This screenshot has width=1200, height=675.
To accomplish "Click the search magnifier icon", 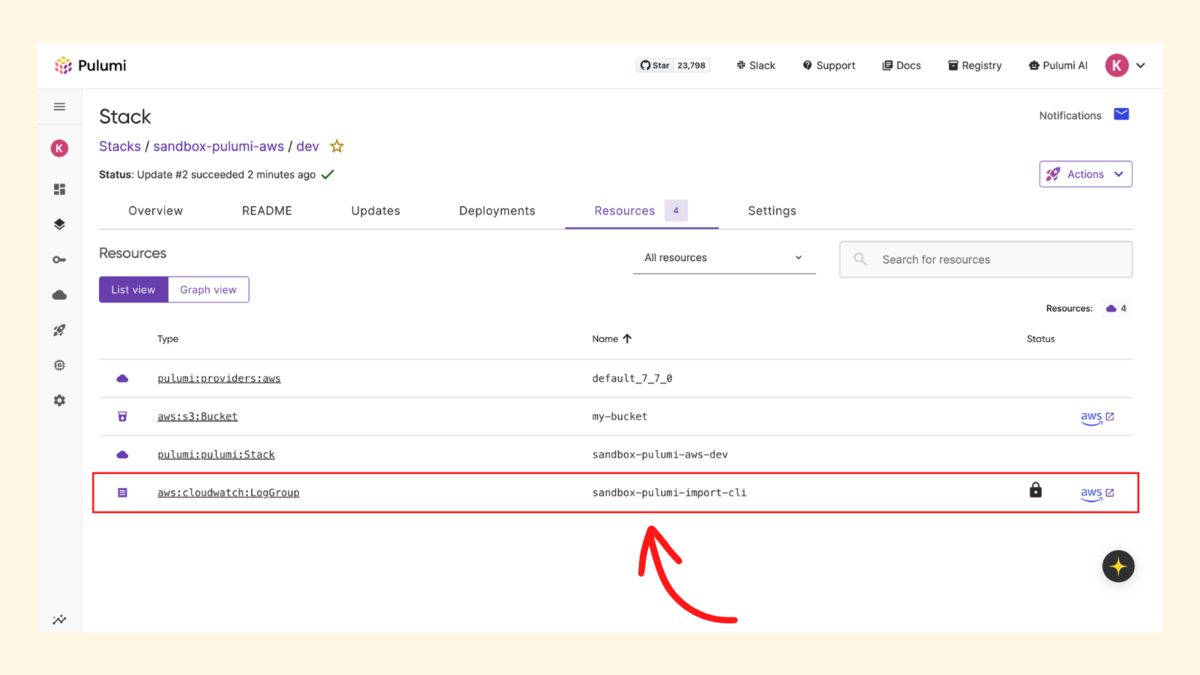I will (x=861, y=259).
